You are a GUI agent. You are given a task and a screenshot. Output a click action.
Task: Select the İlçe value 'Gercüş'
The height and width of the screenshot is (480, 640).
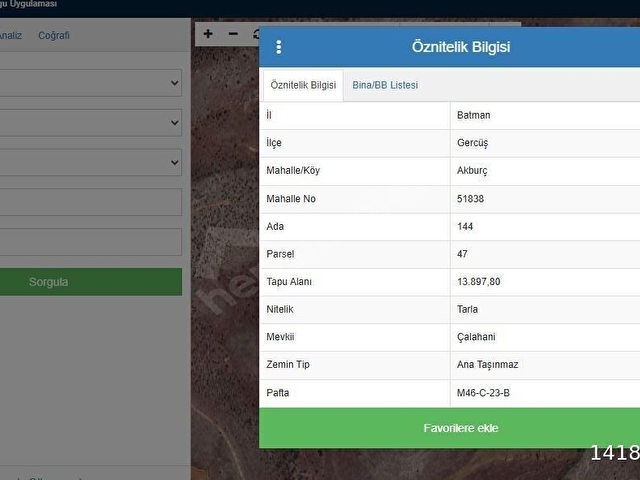point(472,143)
